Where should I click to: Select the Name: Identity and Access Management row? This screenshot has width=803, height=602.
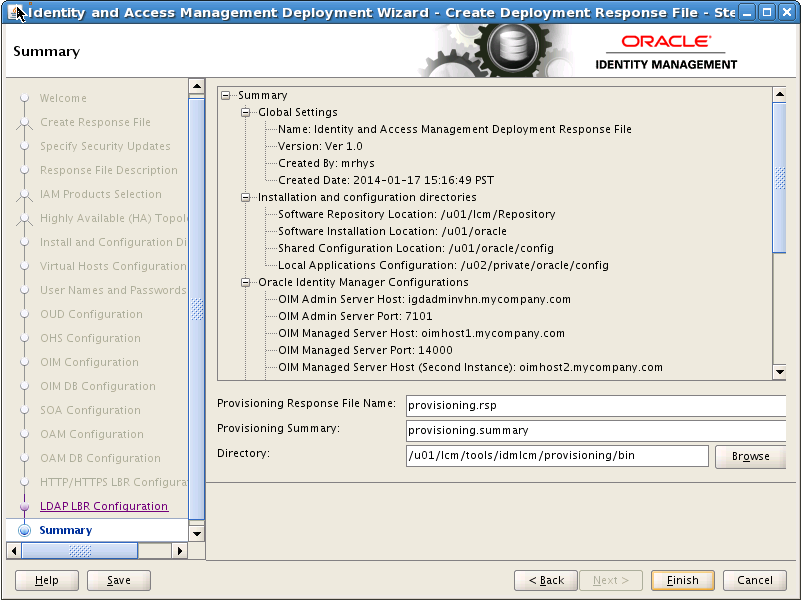455,129
